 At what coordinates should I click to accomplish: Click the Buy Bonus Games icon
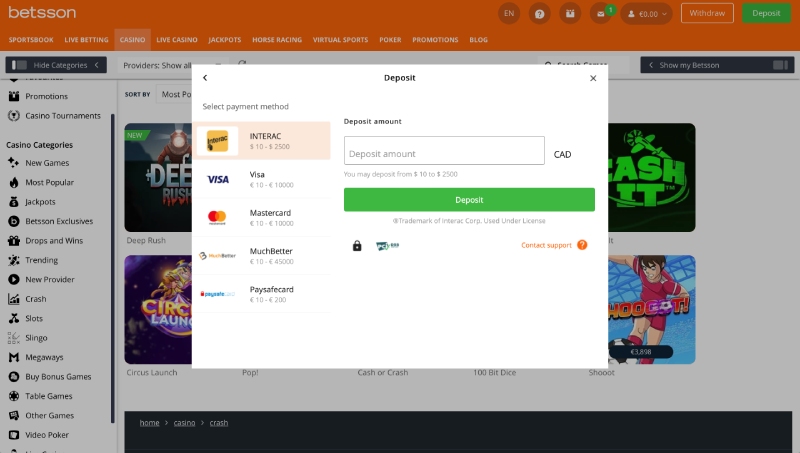click(14, 376)
